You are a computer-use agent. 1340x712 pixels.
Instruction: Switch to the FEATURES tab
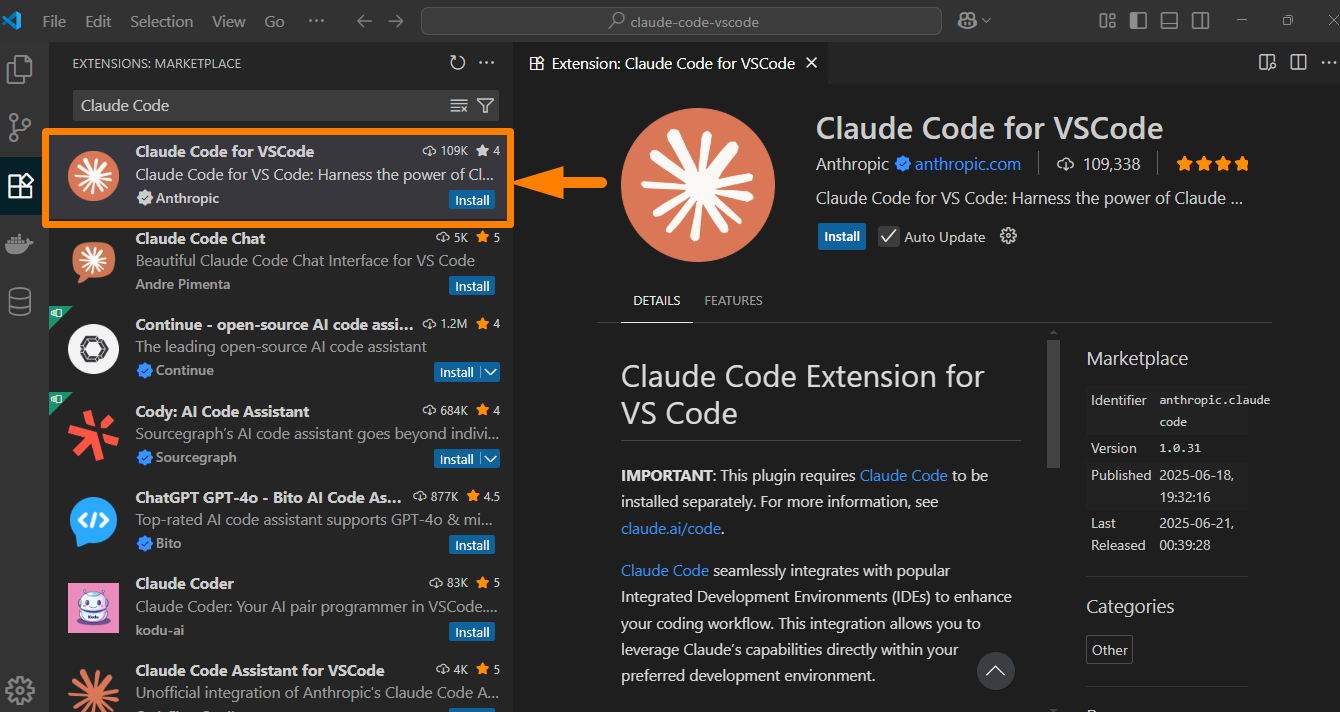coord(733,300)
